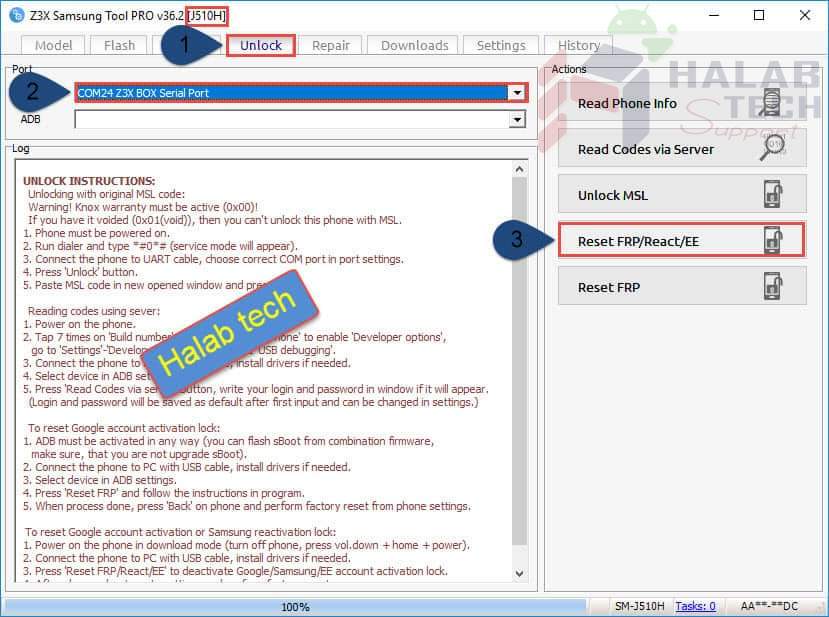Open the Settings tab
The image size is (829, 617).
coord(501,45)
